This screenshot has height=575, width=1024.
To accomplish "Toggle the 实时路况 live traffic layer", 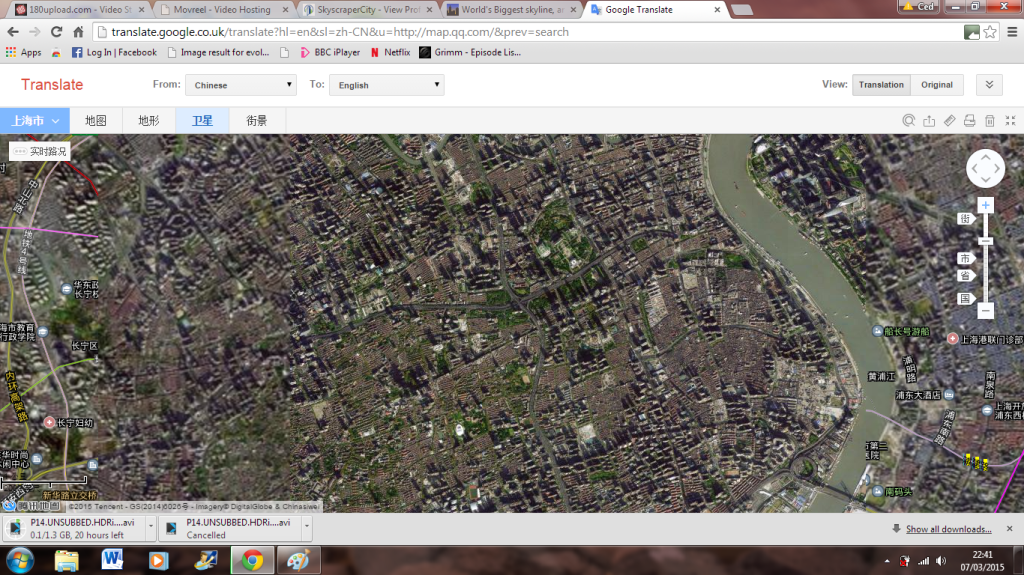I will point(40,152).
